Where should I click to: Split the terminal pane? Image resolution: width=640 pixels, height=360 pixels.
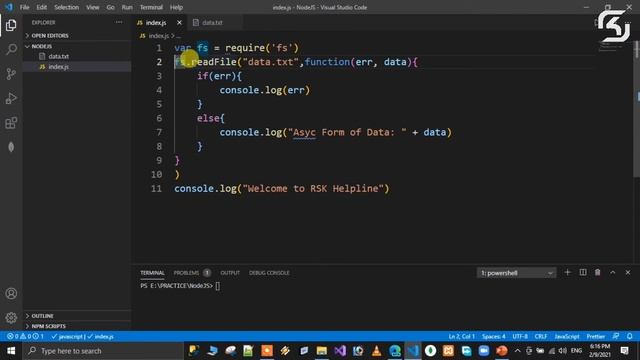click(583, 272)
